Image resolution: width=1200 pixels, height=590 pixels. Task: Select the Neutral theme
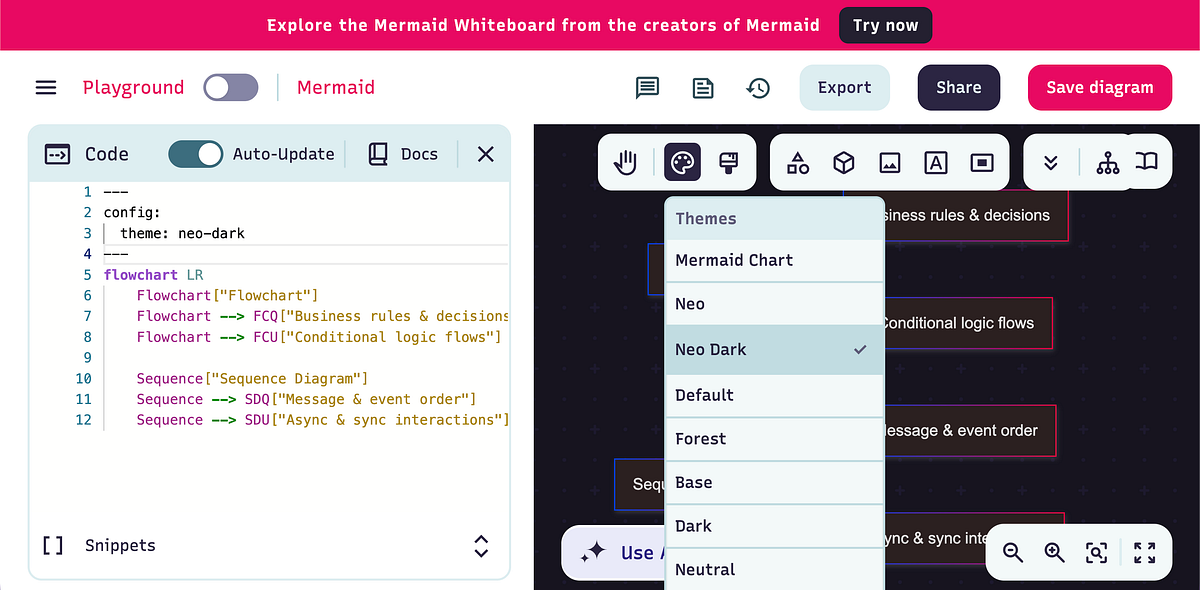pyautogui.click(x=774, y=570)
